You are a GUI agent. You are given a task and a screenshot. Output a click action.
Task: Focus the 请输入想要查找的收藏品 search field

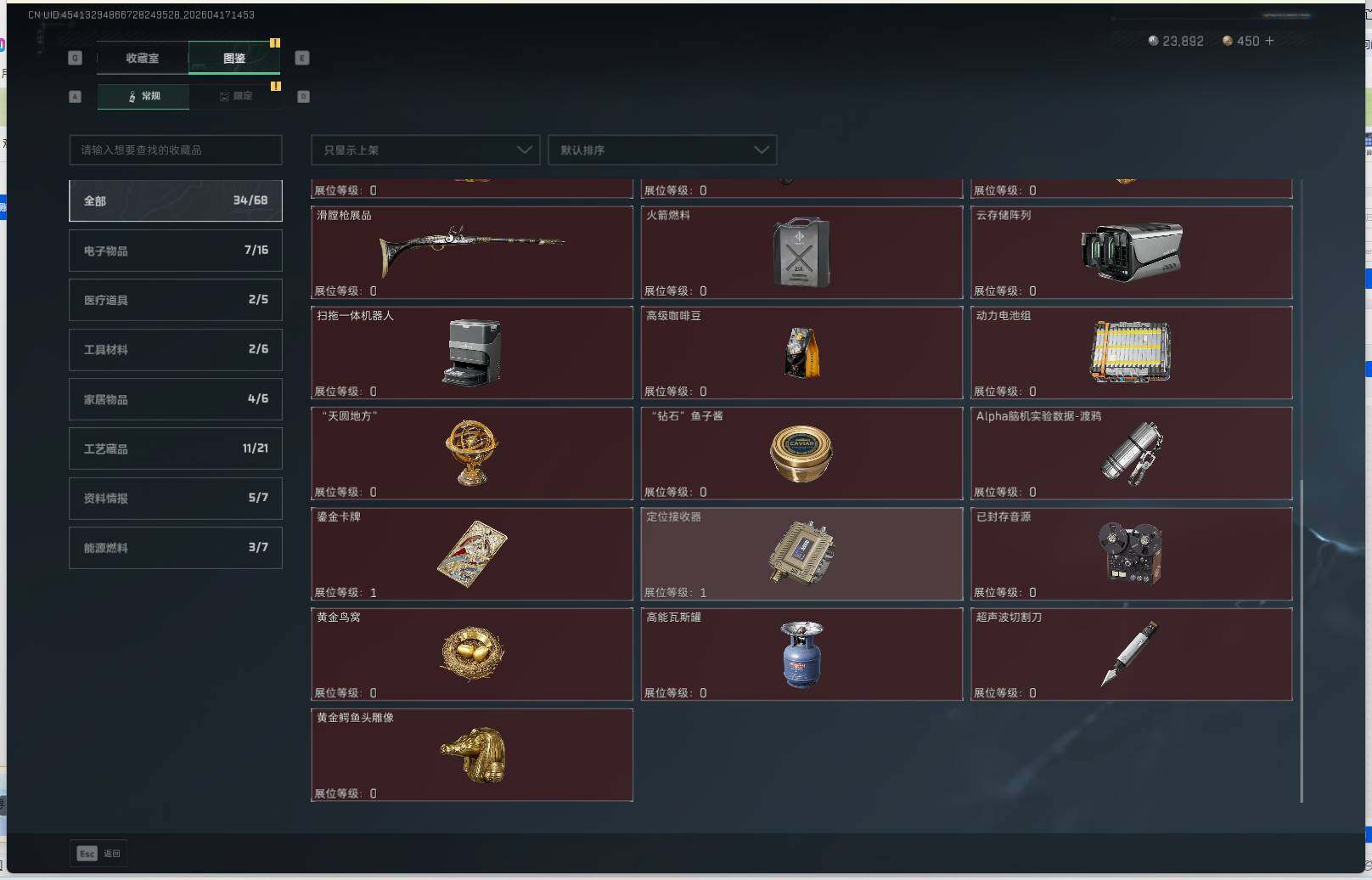176,149
